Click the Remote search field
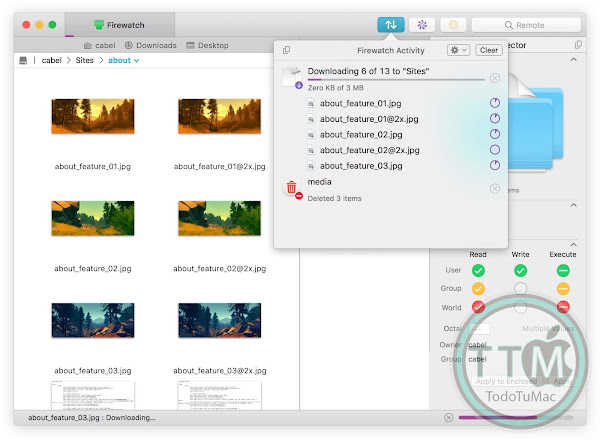 [x=526, y=25]
